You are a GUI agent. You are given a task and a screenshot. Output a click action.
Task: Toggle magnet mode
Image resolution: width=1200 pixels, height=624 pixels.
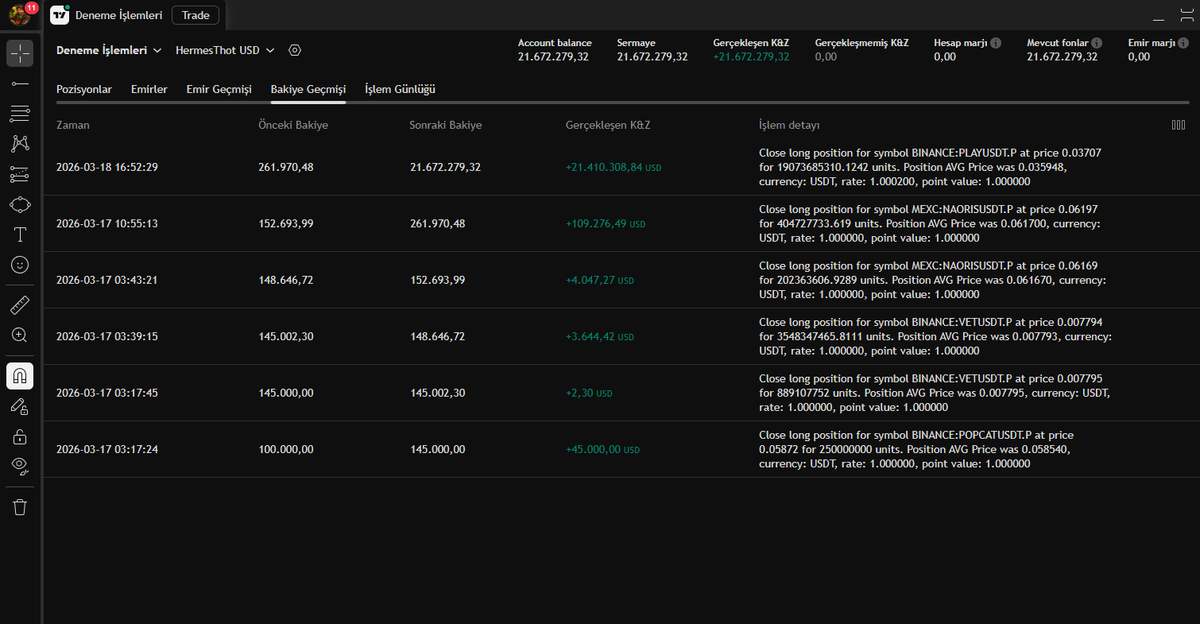point(20,376)
